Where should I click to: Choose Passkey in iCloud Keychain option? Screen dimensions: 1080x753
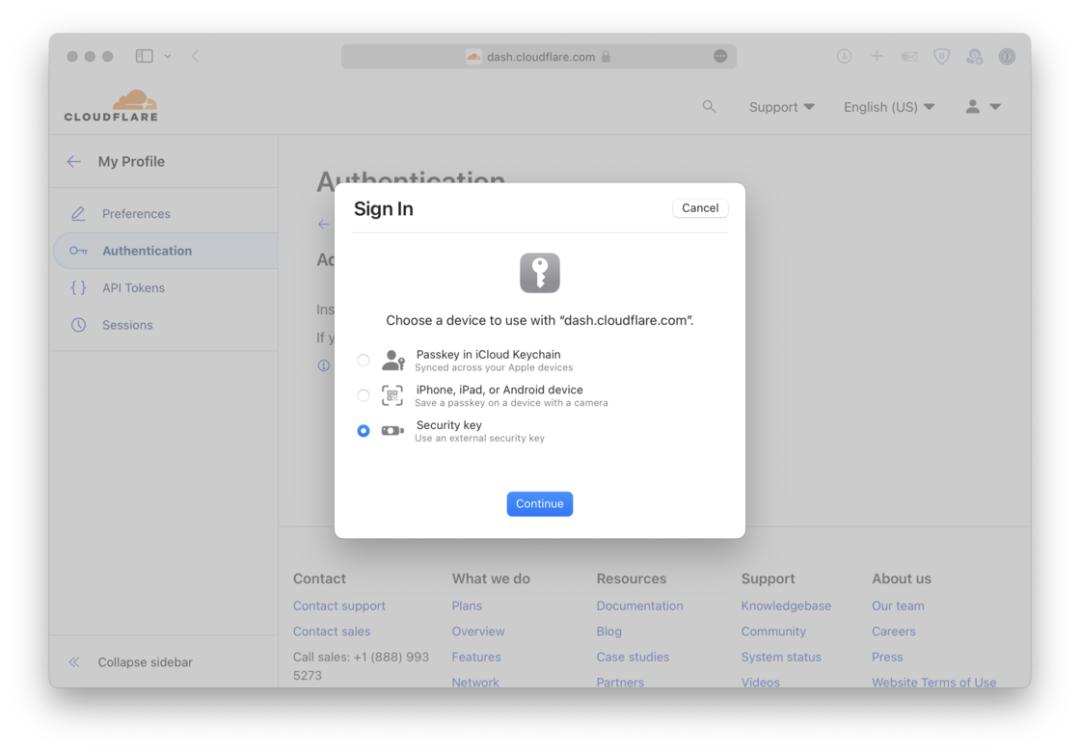click(x=363, y=360)
